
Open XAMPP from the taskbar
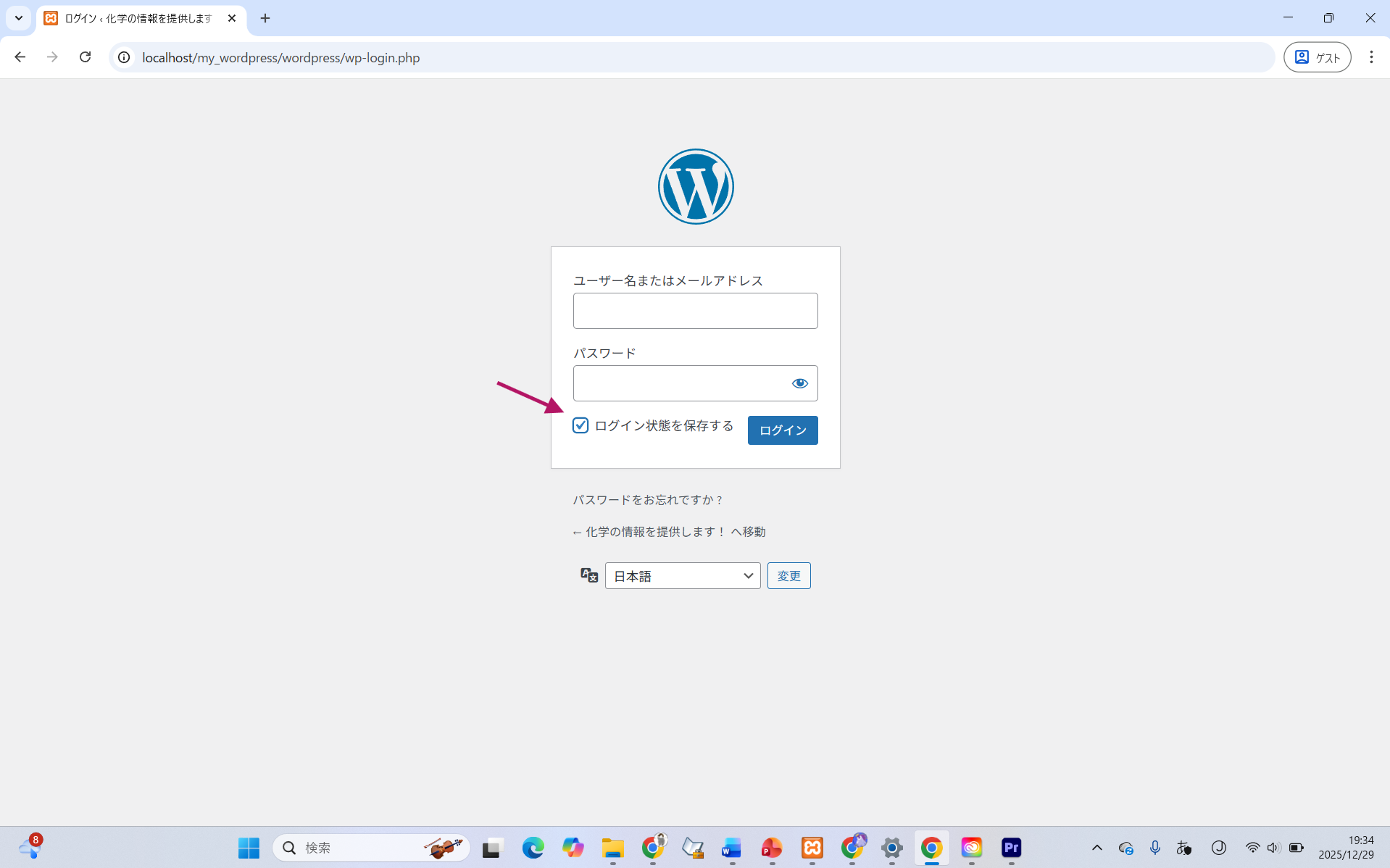[812, 848]
